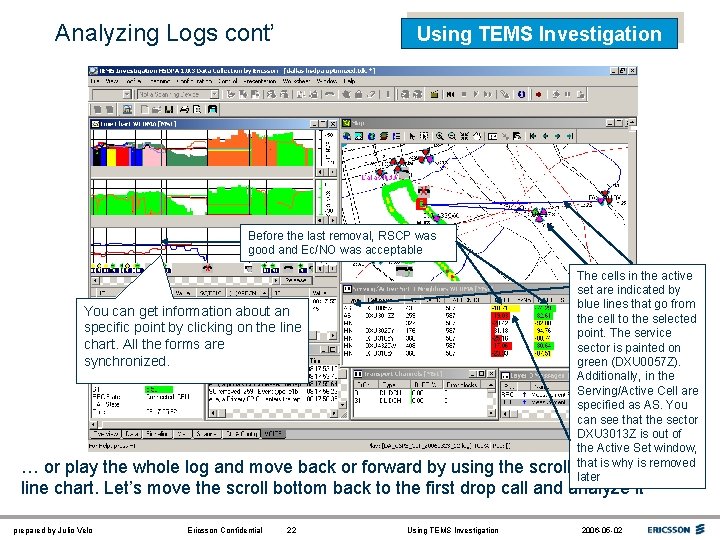
Task: Click the last disk-shaped icon in second toolbar
Action: [212, 109]
